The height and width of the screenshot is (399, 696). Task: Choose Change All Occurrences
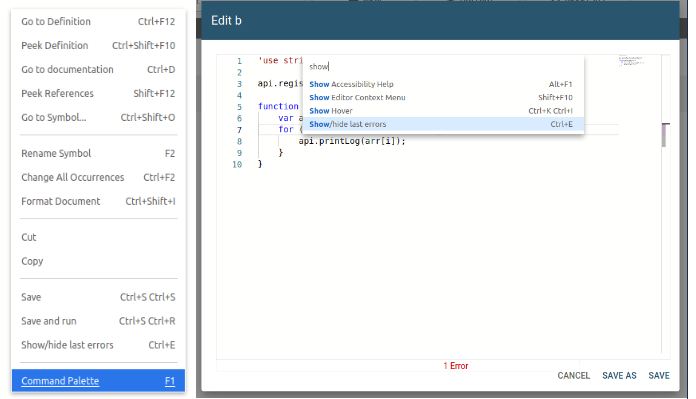(x=98, y=177)
